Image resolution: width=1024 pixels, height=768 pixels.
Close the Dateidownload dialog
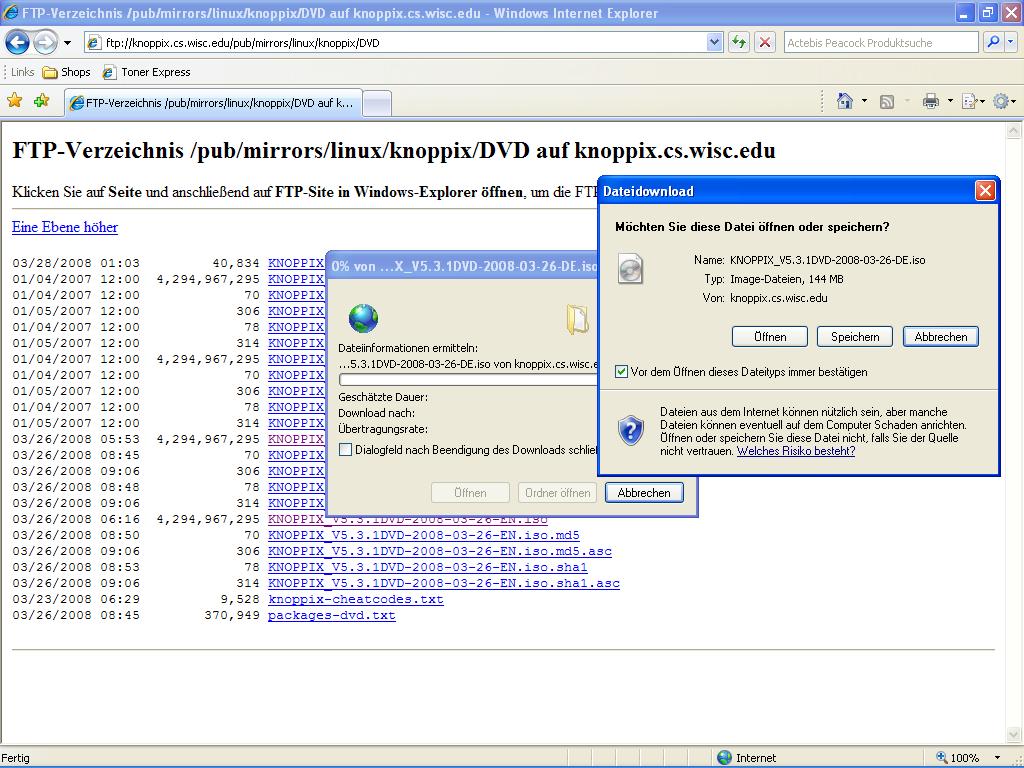click(x=985, y=191)
